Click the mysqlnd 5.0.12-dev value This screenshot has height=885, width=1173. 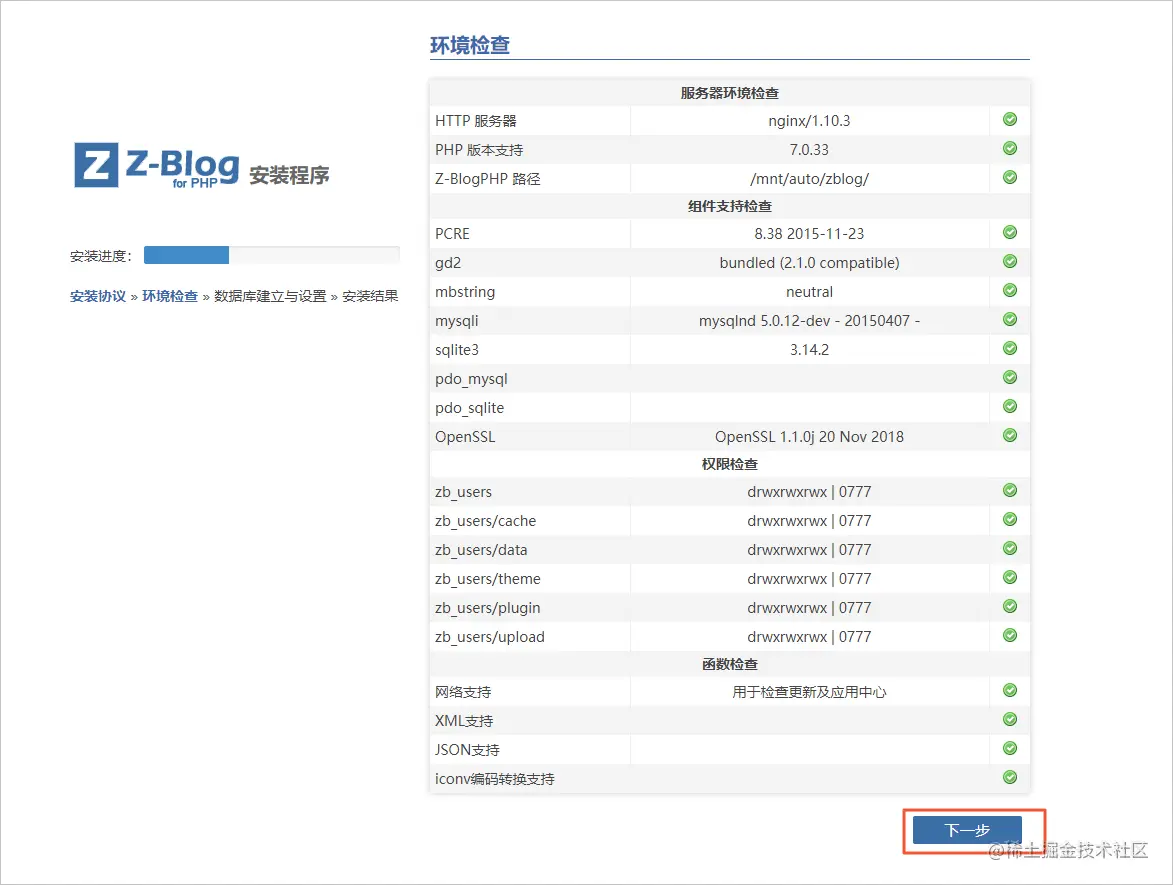coord(809,321)
